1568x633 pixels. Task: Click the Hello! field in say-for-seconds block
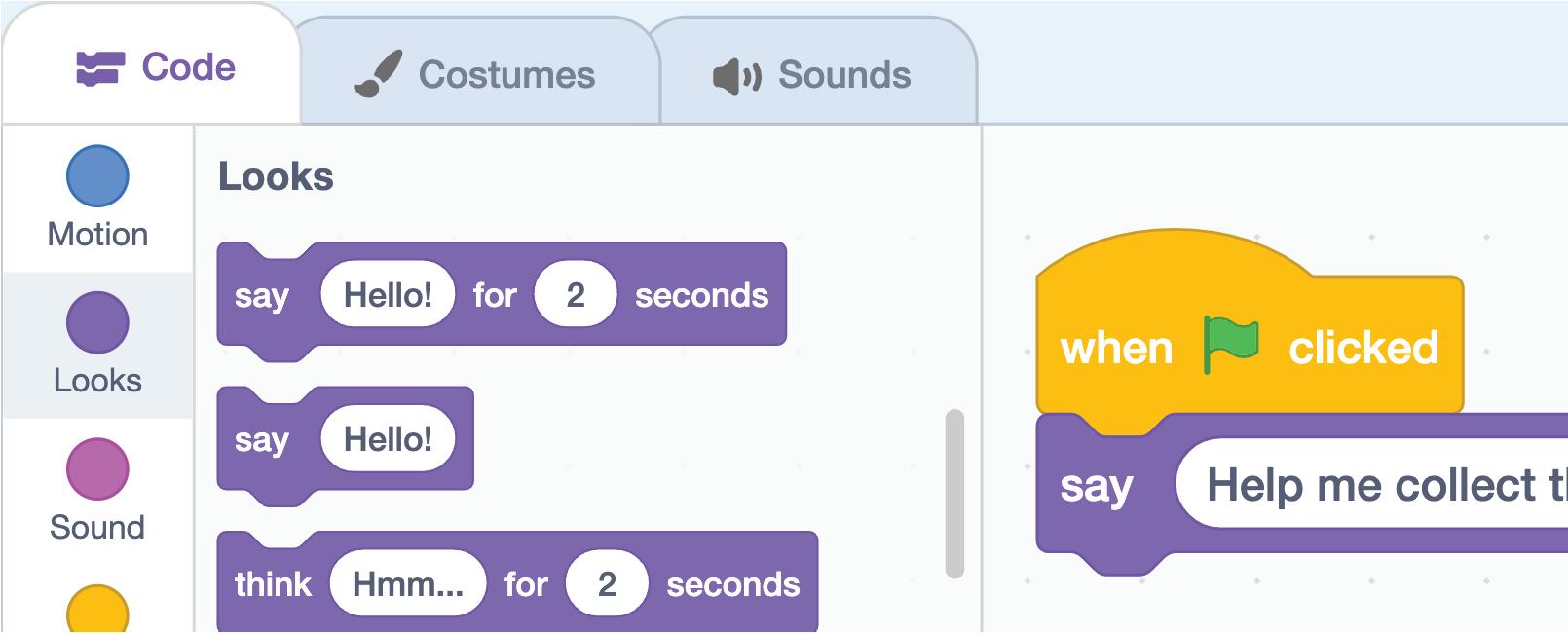(x=388, y=294)
